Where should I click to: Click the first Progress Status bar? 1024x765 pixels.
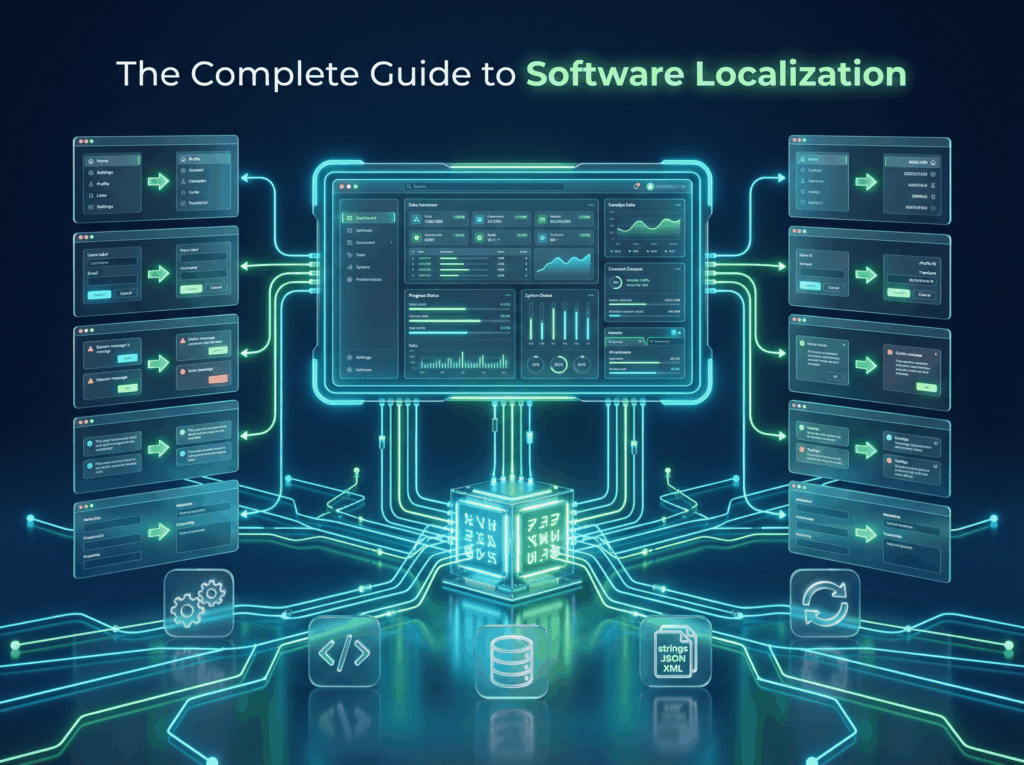click(x=459, y=309)
